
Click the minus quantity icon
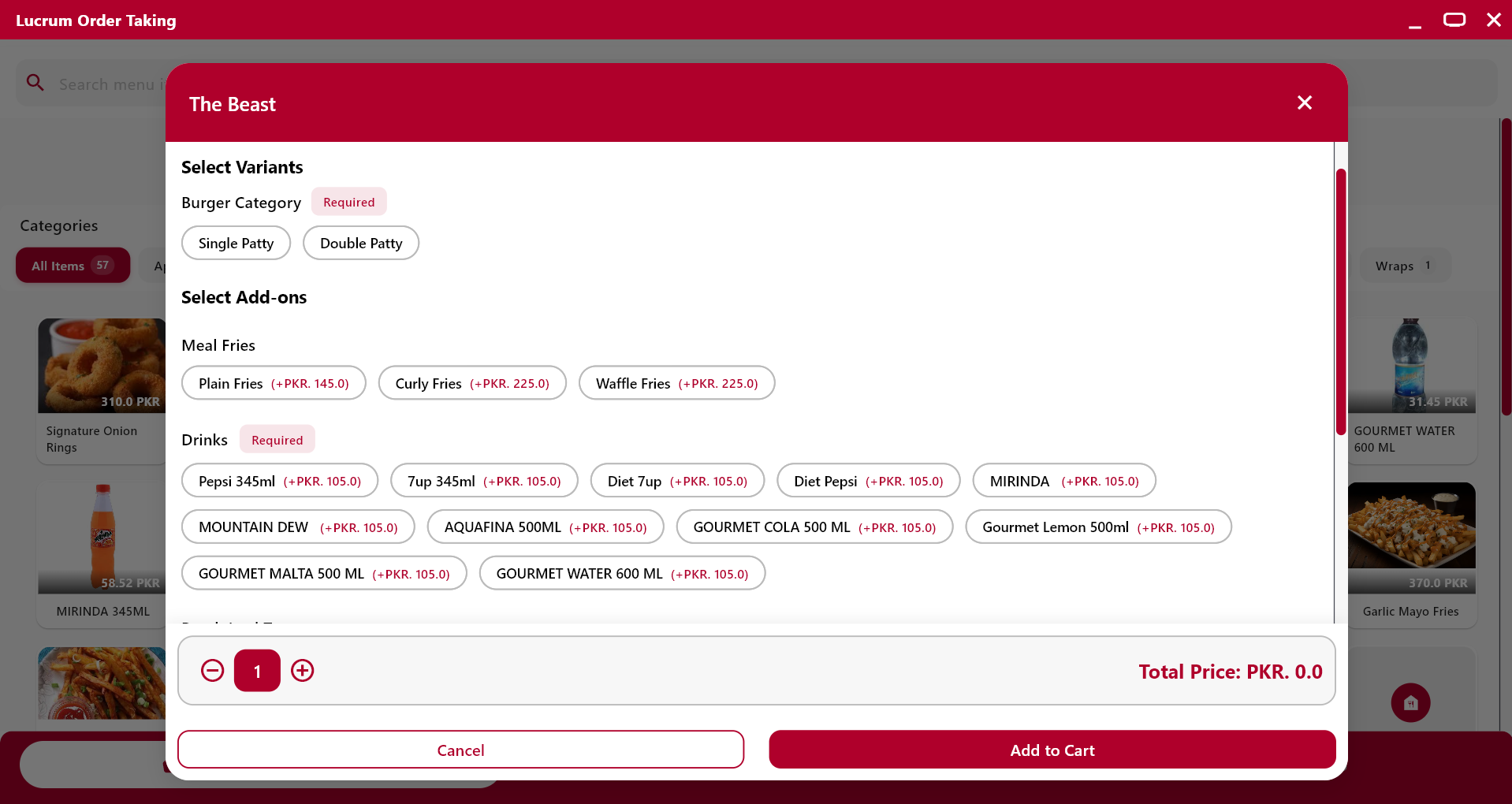(212, 671)
